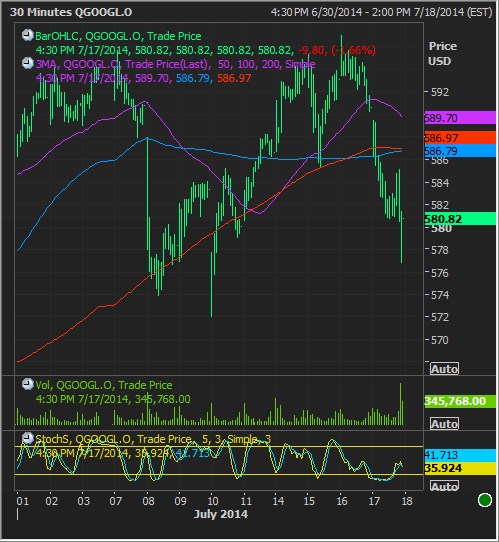Click the 16 date on time axis
Viewport: 499px width, 542px height.
click(x=342, y=501)
